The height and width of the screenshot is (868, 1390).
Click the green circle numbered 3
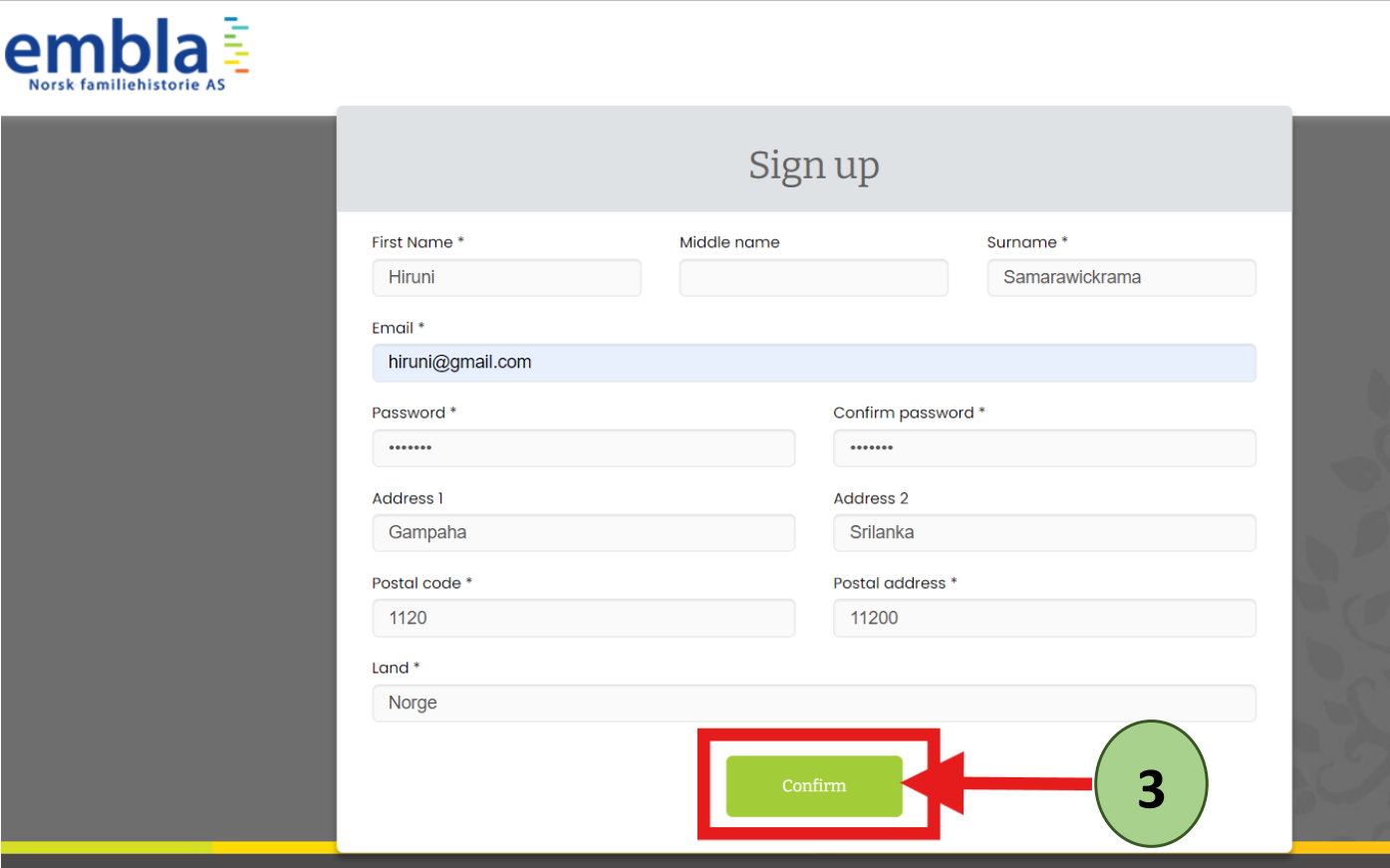point(1151,784)
